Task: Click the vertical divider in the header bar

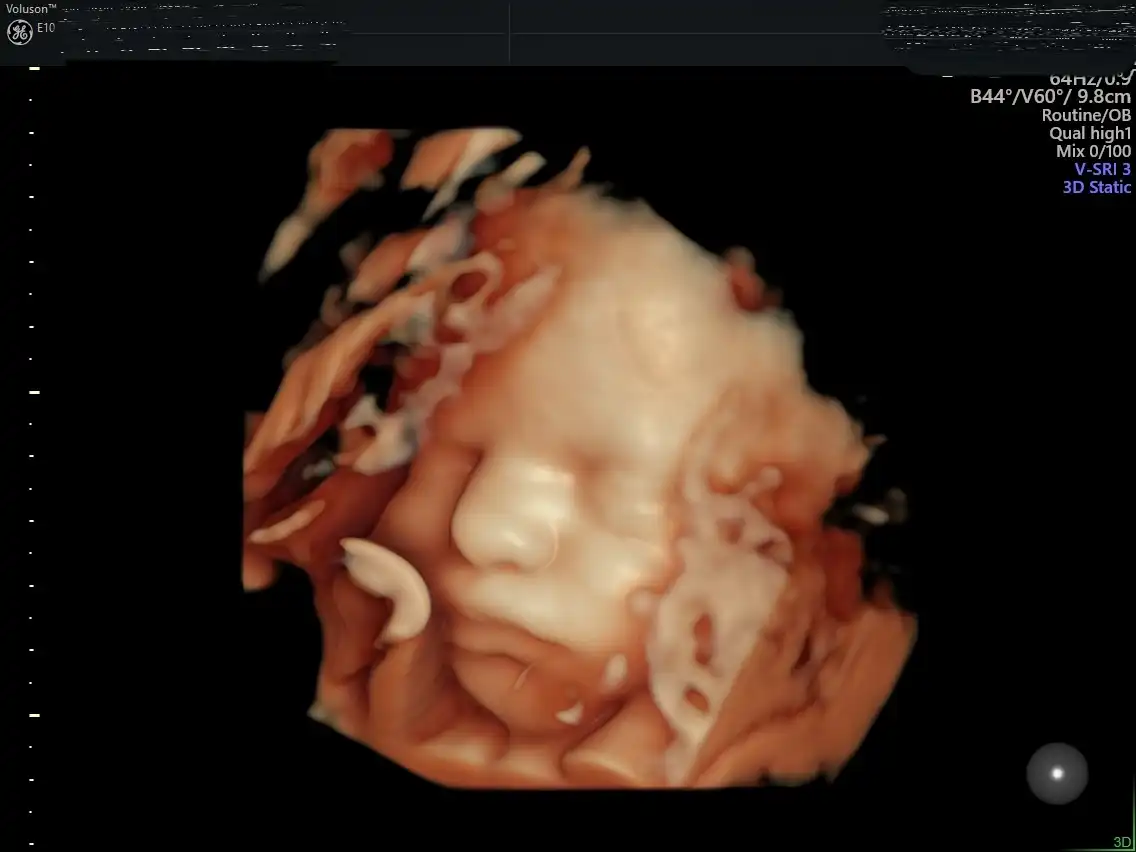Action: (x=509, y=32)
